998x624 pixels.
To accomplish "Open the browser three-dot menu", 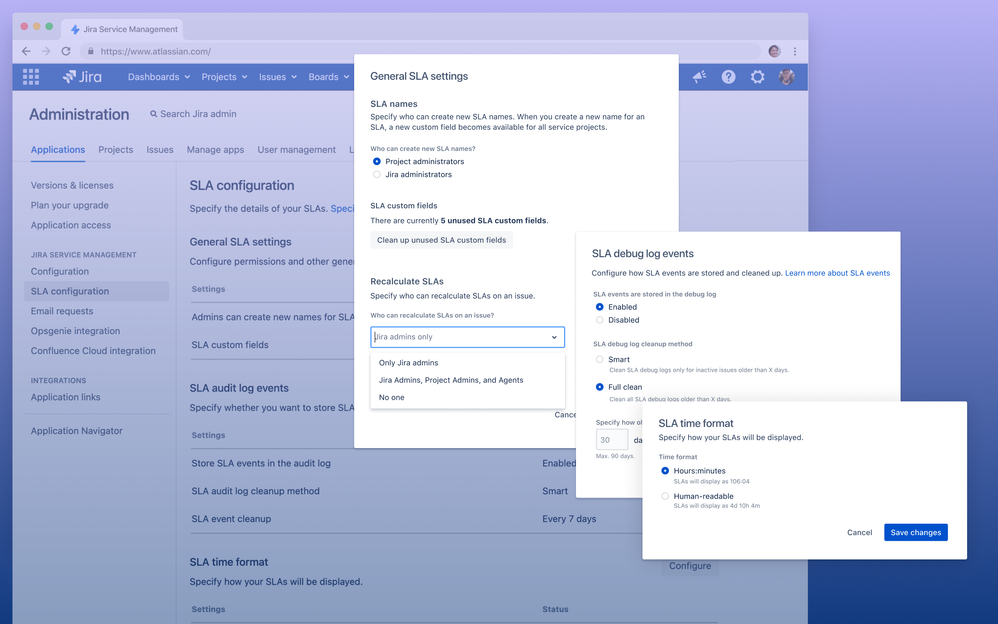I will [x=795, y=51].
